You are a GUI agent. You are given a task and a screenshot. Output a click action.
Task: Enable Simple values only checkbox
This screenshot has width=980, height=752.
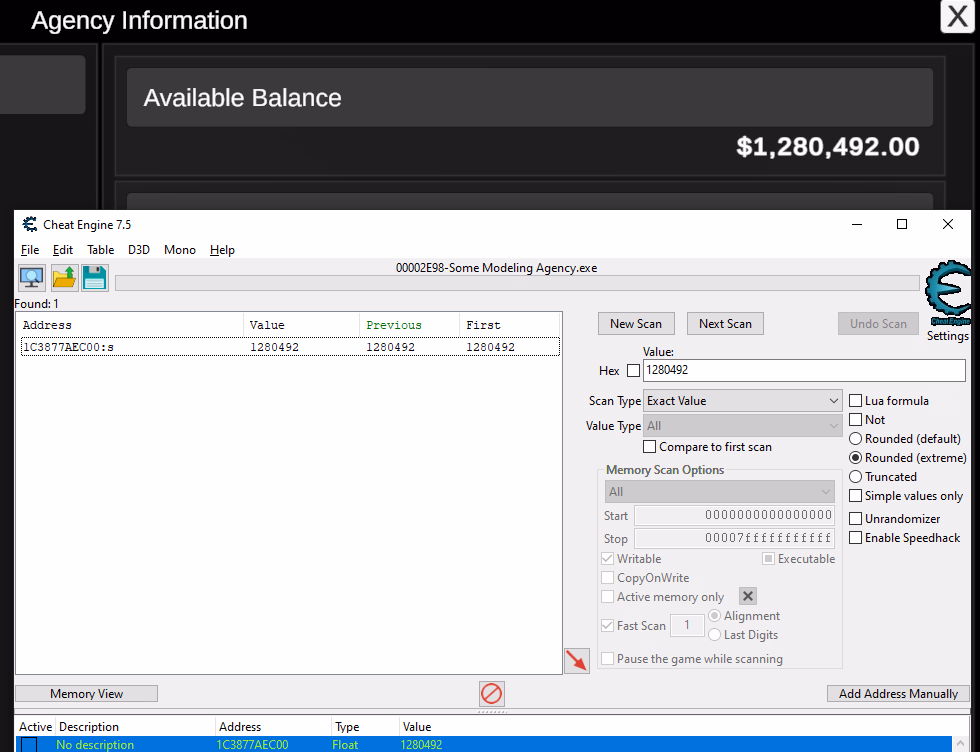(856, 496)
